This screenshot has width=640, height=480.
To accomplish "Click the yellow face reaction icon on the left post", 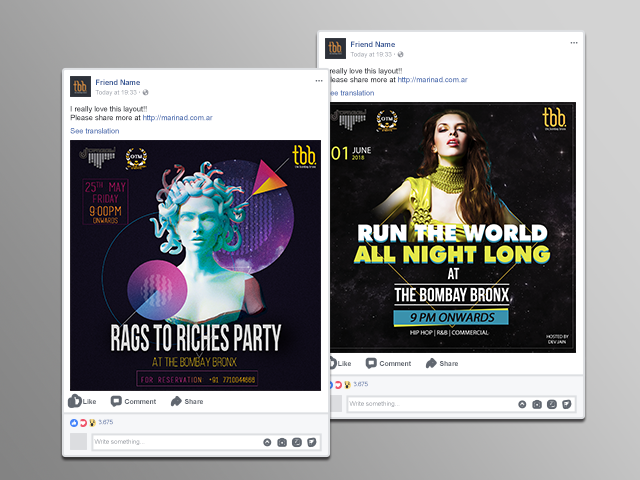I will 92,423.
